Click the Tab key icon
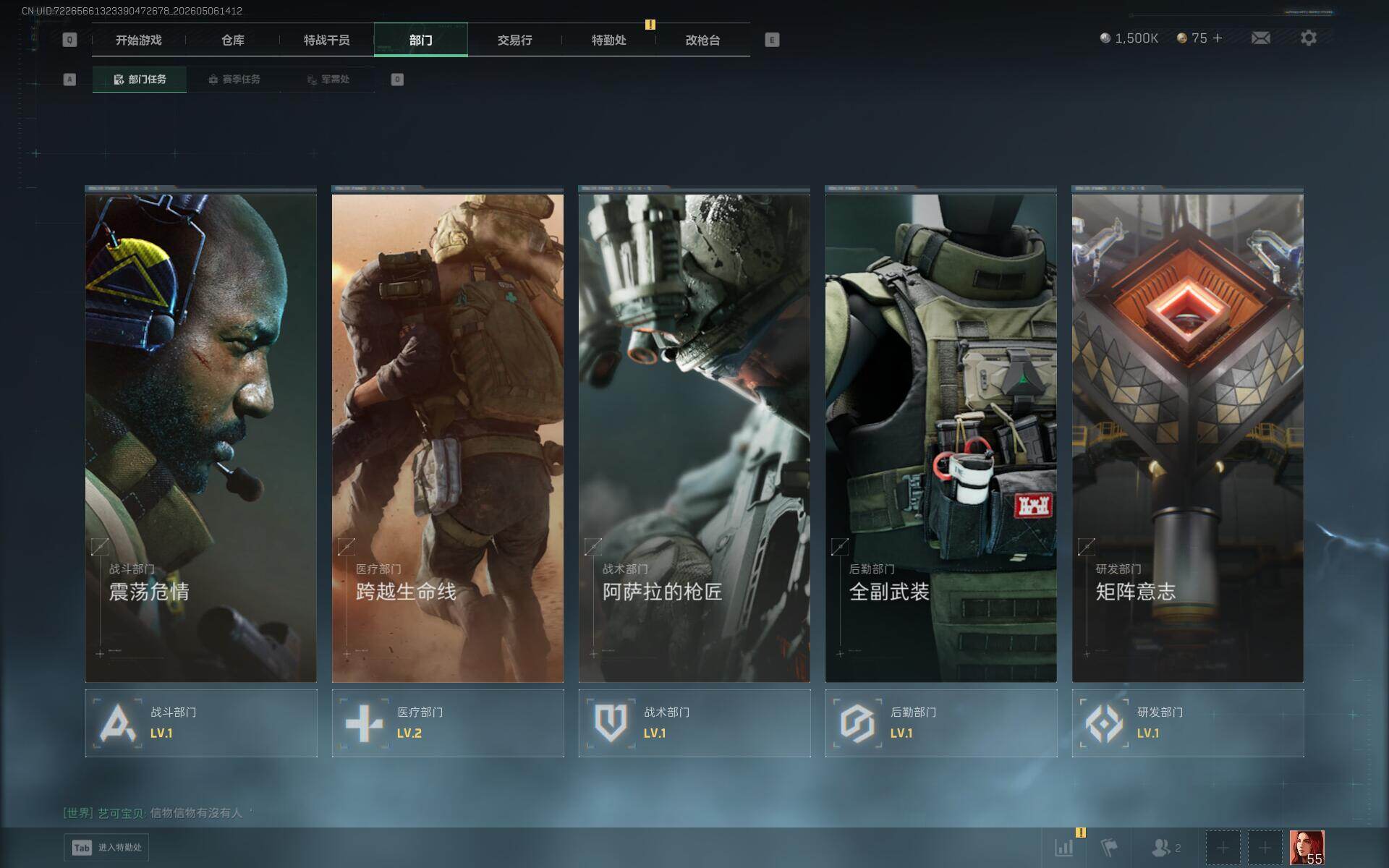 pos(82,848)
